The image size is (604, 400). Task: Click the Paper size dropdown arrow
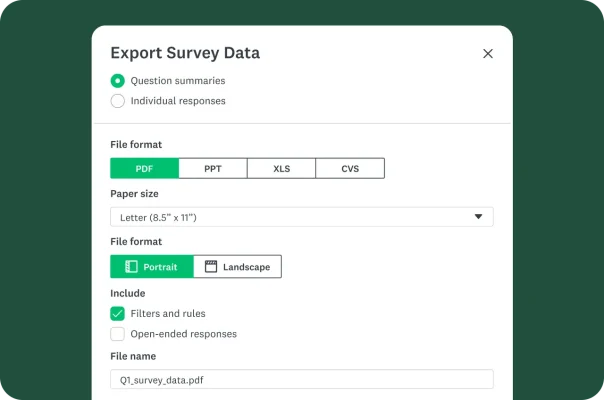(x=478, y=217)
